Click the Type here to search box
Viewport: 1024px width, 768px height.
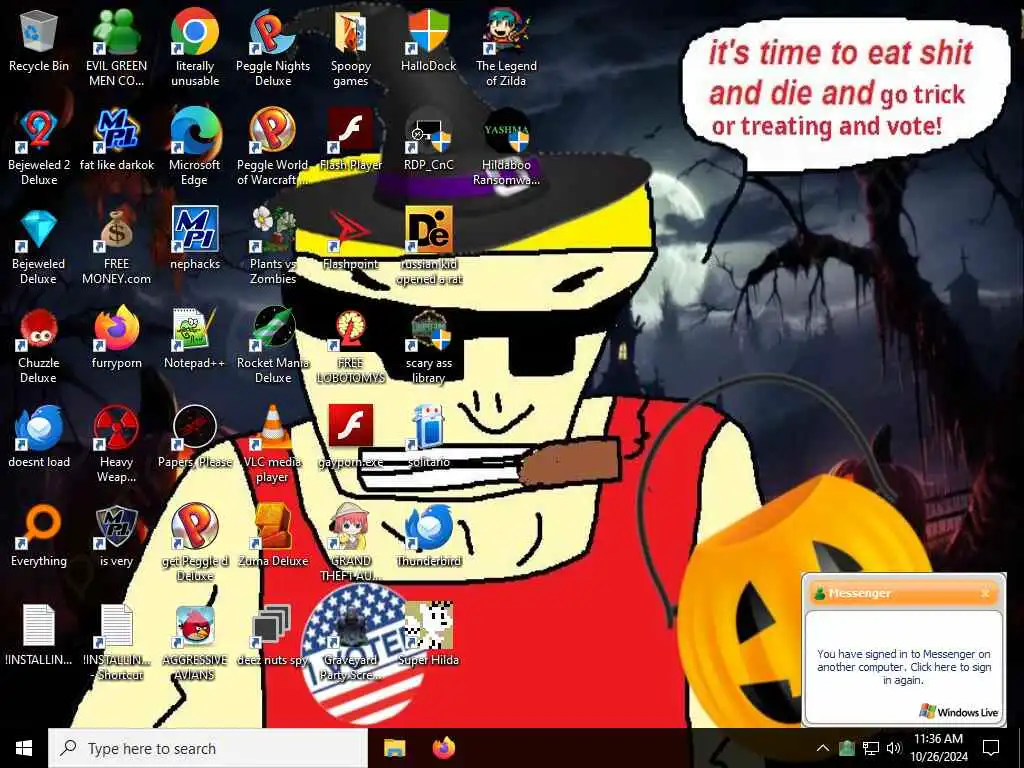(x=208, y=748)
